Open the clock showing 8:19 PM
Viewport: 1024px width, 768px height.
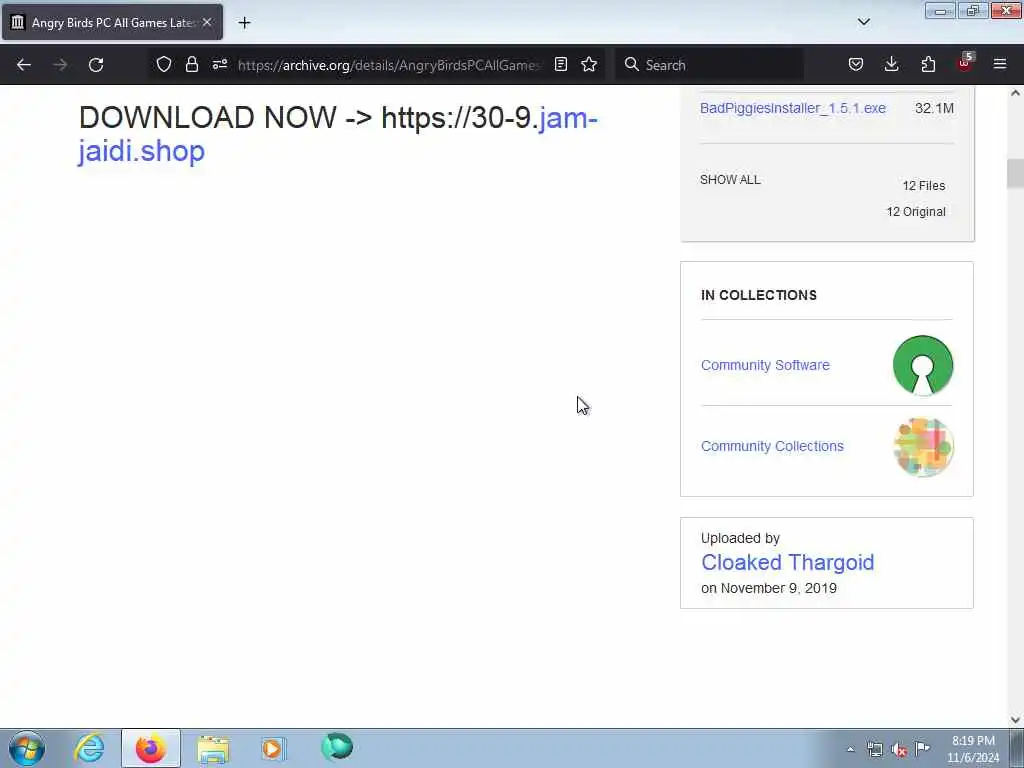(973, 749)
